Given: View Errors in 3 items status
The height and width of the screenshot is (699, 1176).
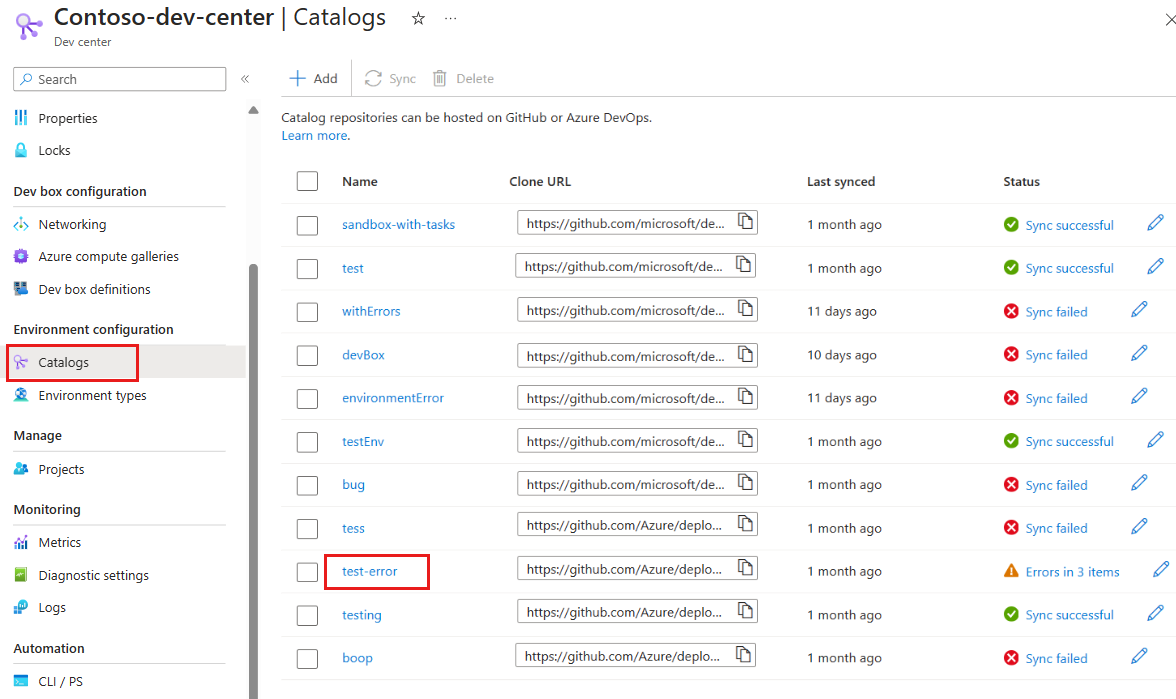Looking at the screenshot, I should pyautogui.click(x=1072, y=572).
